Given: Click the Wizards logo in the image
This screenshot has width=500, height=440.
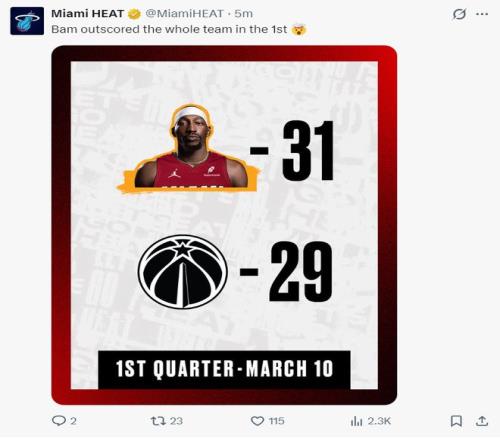Looking at the screenshot, I should tap(183, 272).
